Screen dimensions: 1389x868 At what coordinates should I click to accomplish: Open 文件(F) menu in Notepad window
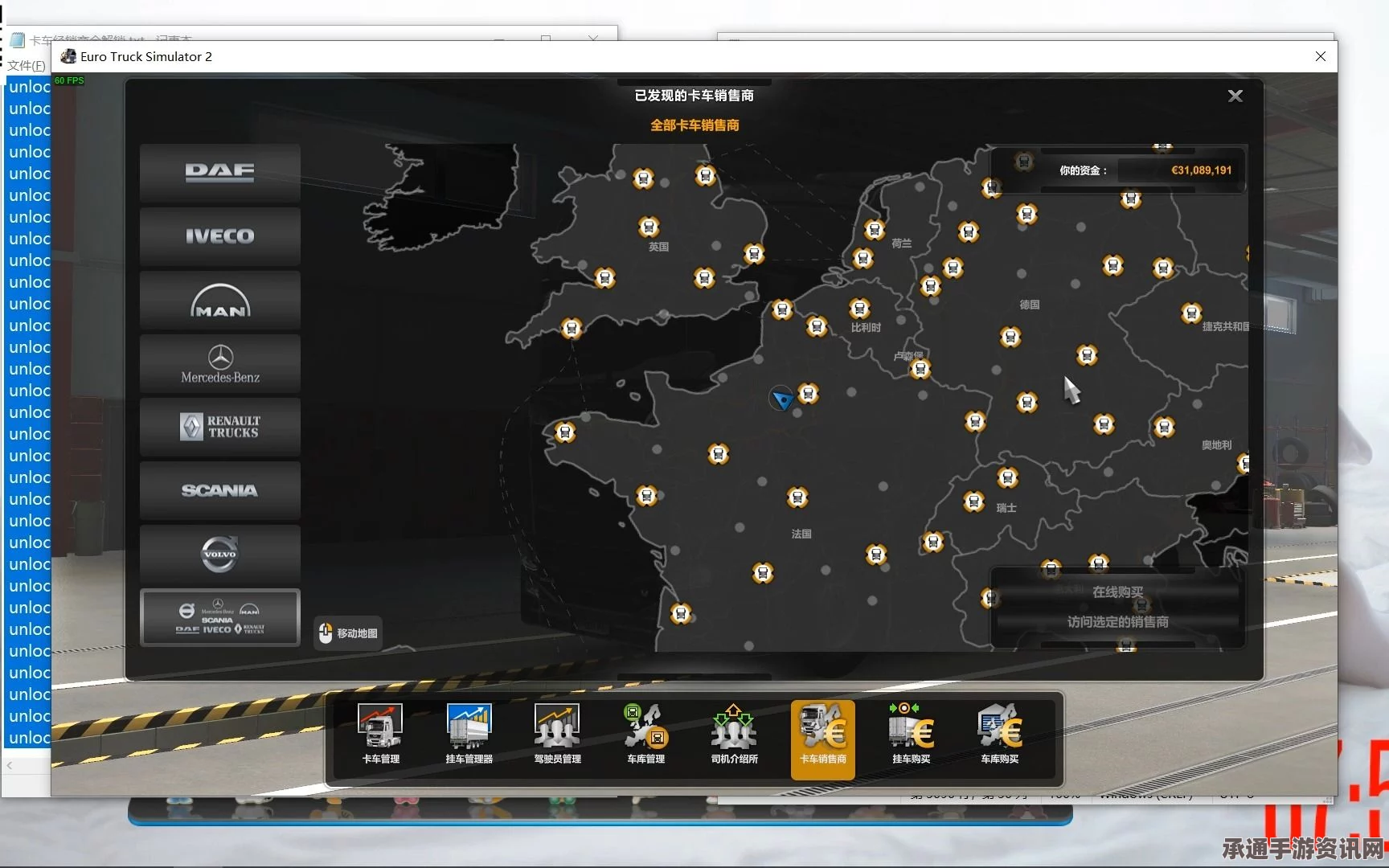click(26, 65)
